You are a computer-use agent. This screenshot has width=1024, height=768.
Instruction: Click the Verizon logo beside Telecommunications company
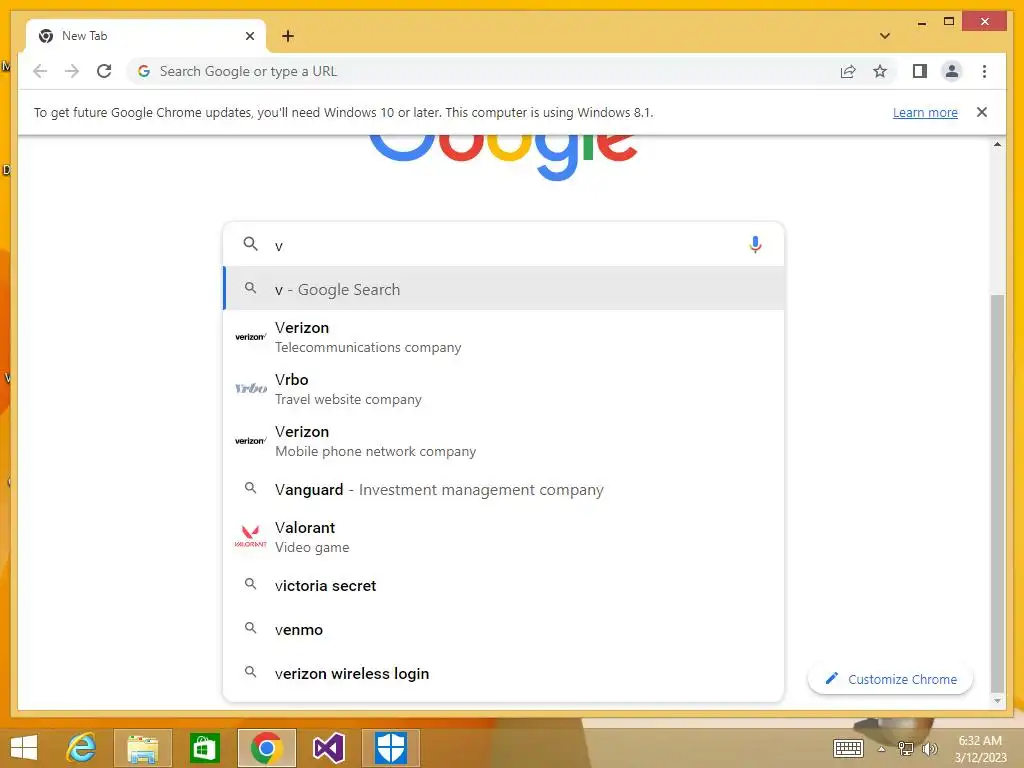[250, 337]
